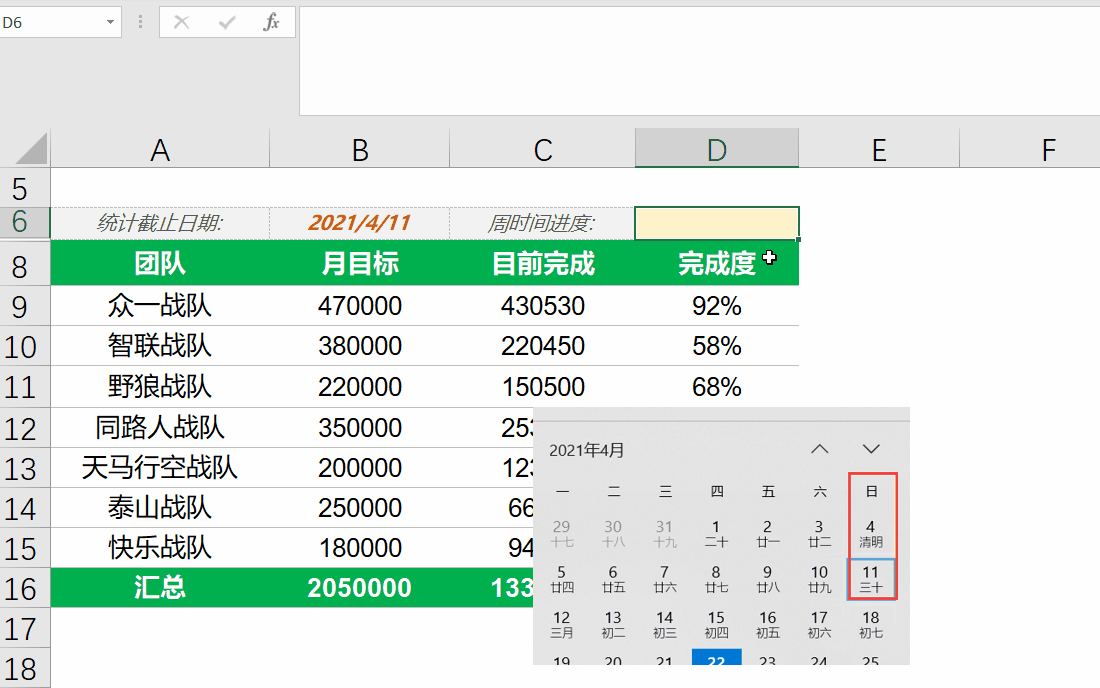Click completion value 68%
This screenshot has height=688, width=1100.
716,386
